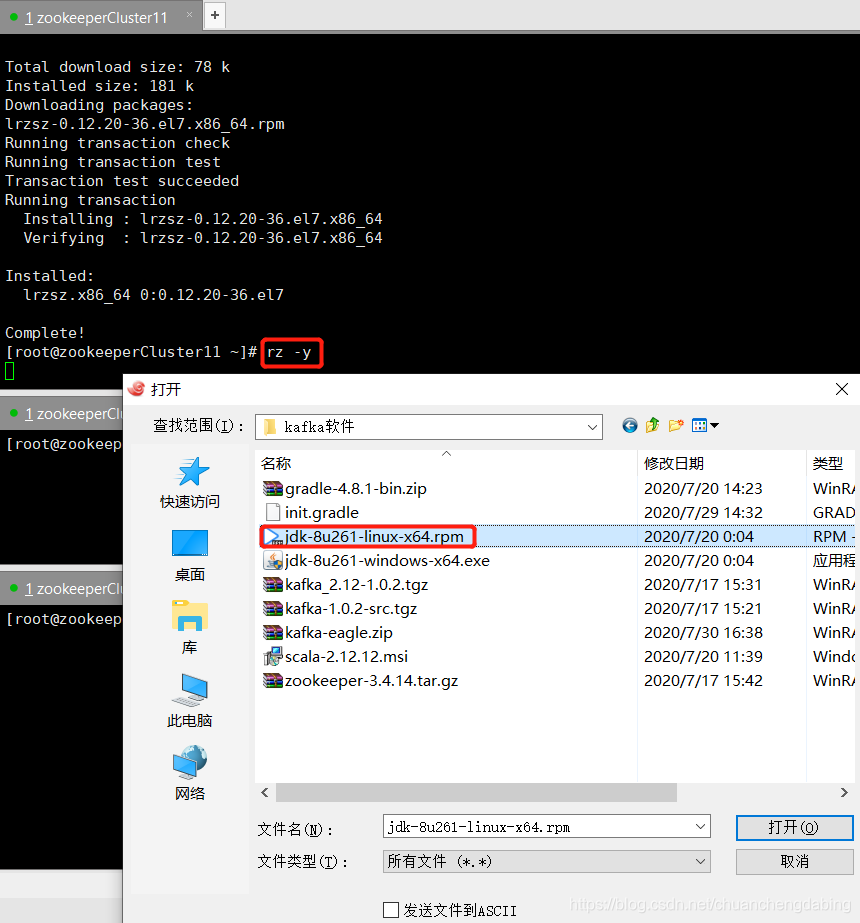This screenshot has width=860, height=923.
Task: Select the kafka-1.0.2-src.tgz archive icon
Action: [273, 609]
